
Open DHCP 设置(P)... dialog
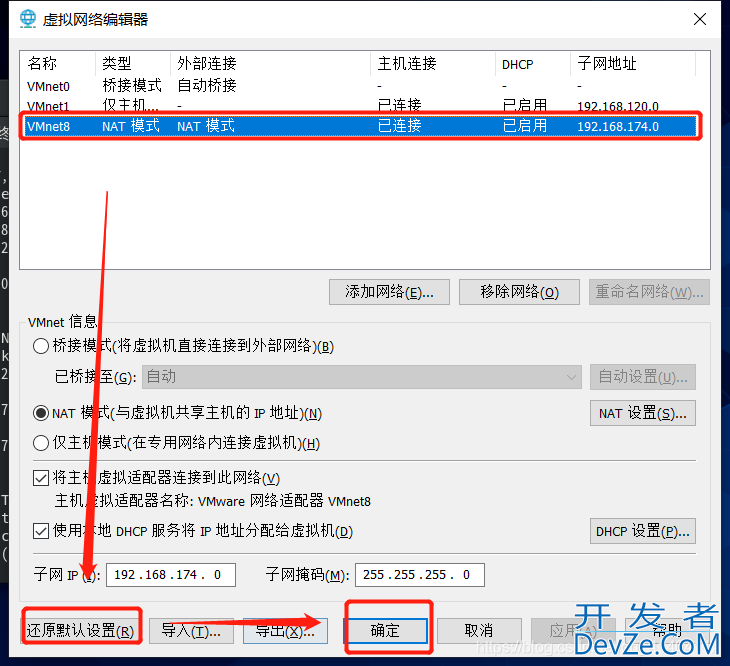coord(642,531)
